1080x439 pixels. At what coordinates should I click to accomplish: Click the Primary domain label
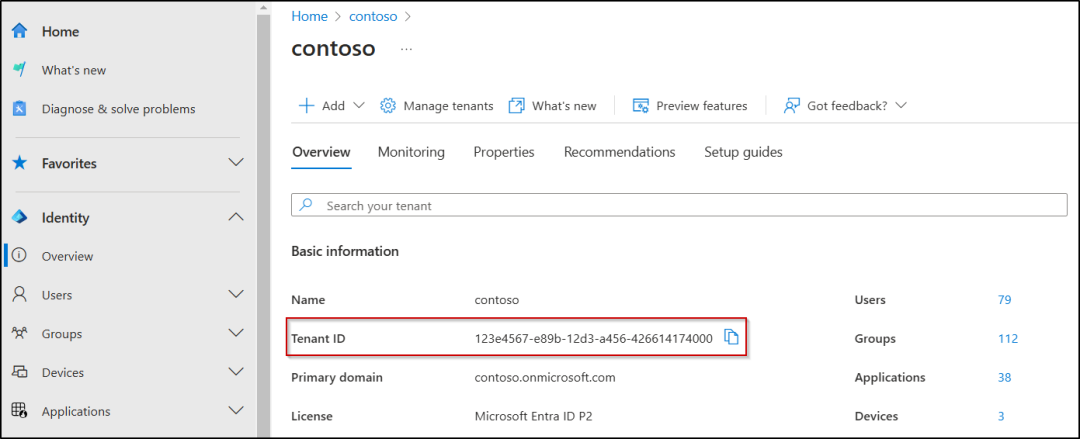point(337,377)
